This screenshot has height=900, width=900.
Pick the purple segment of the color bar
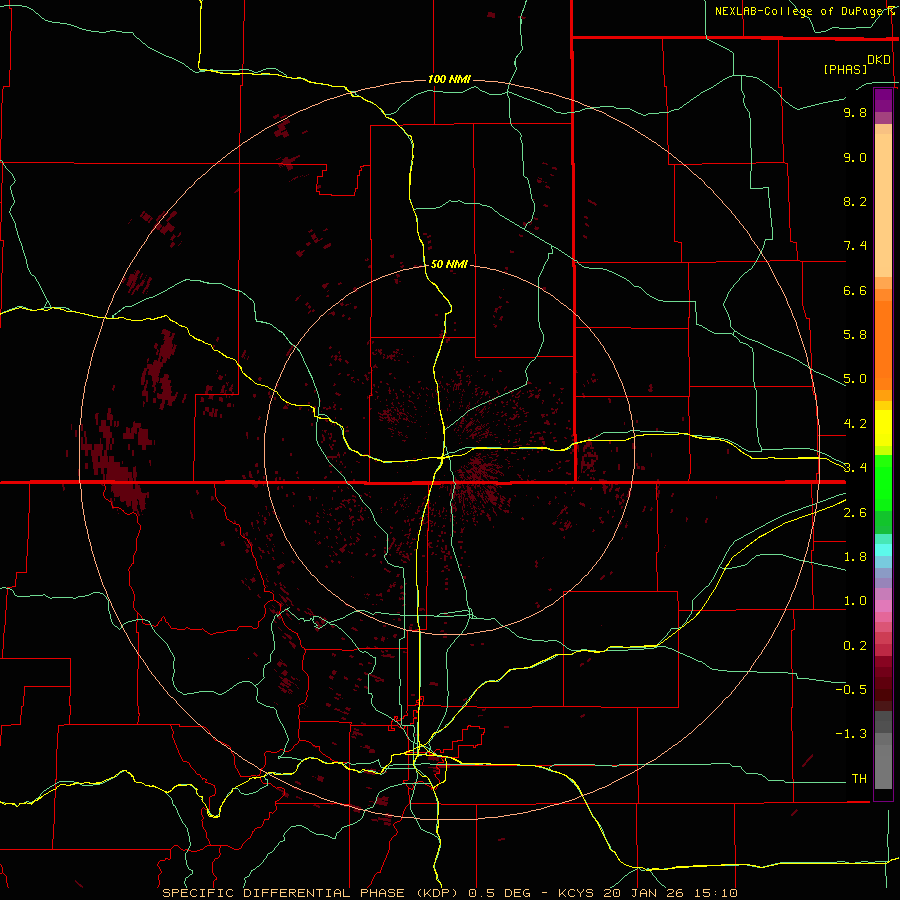click(883, 100)
